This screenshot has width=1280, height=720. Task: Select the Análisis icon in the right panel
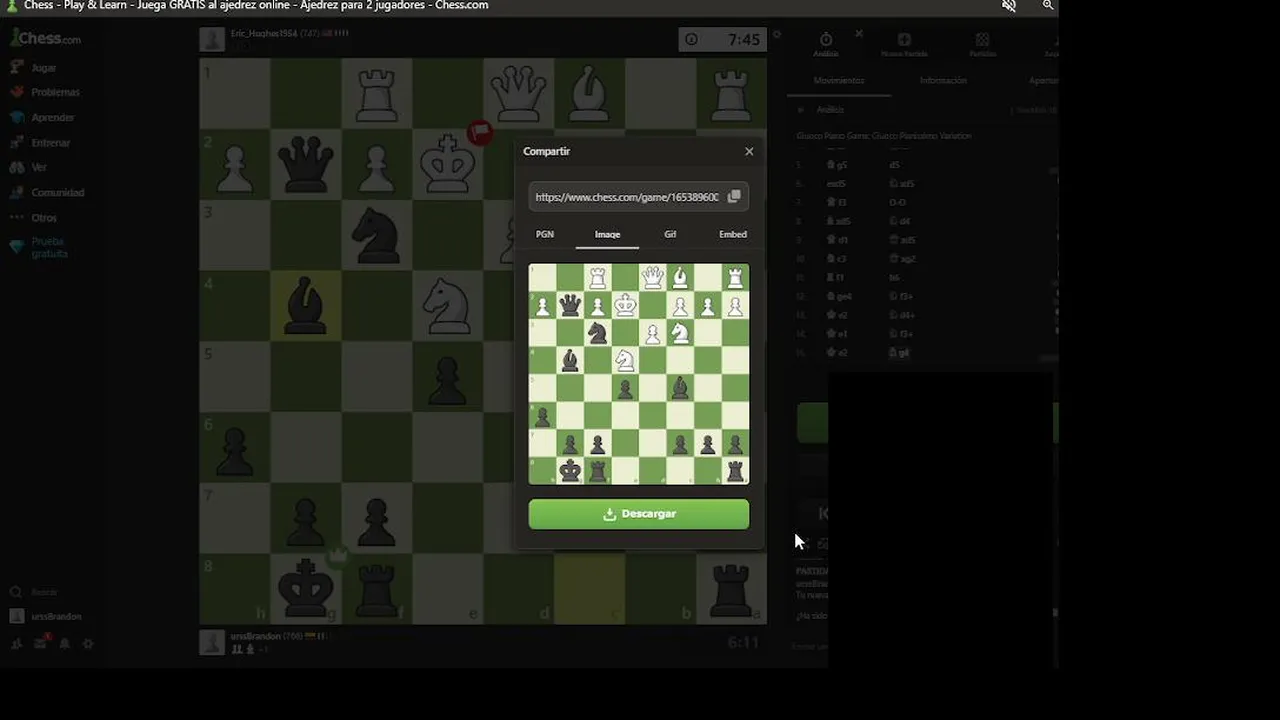tap(826, 45)
